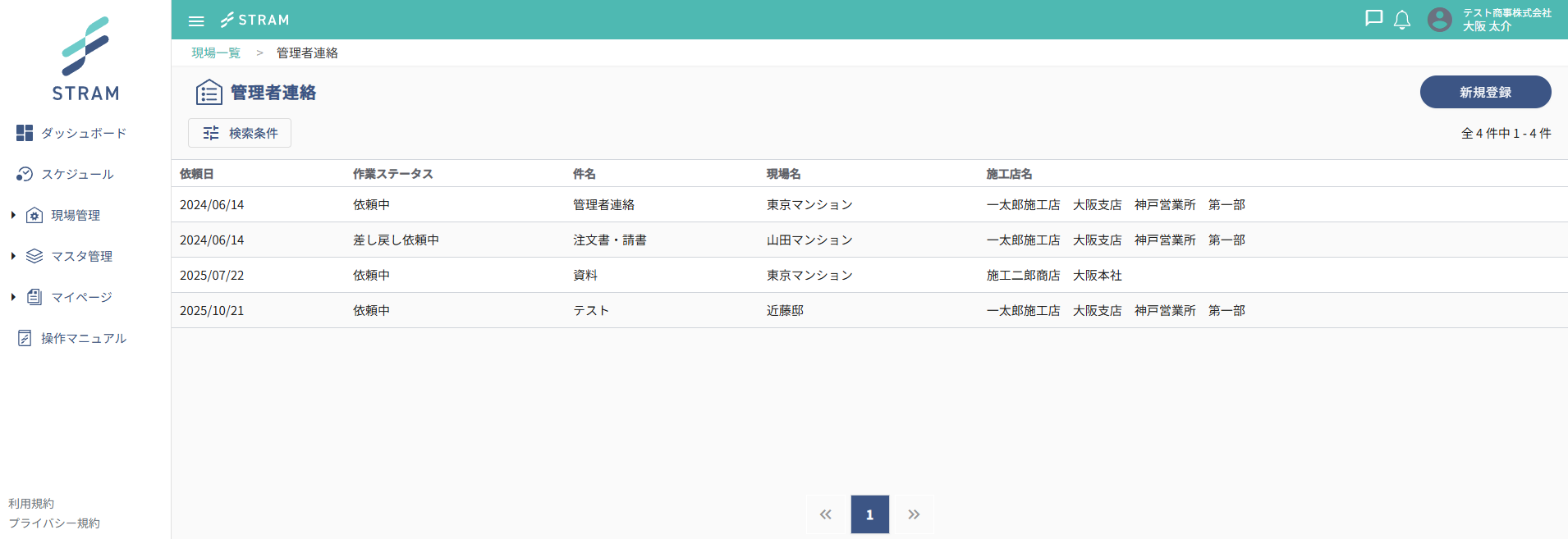The image size is (1568, 539).
Task: Click the マイページ clipboard icon
Action: click(34, 297)
